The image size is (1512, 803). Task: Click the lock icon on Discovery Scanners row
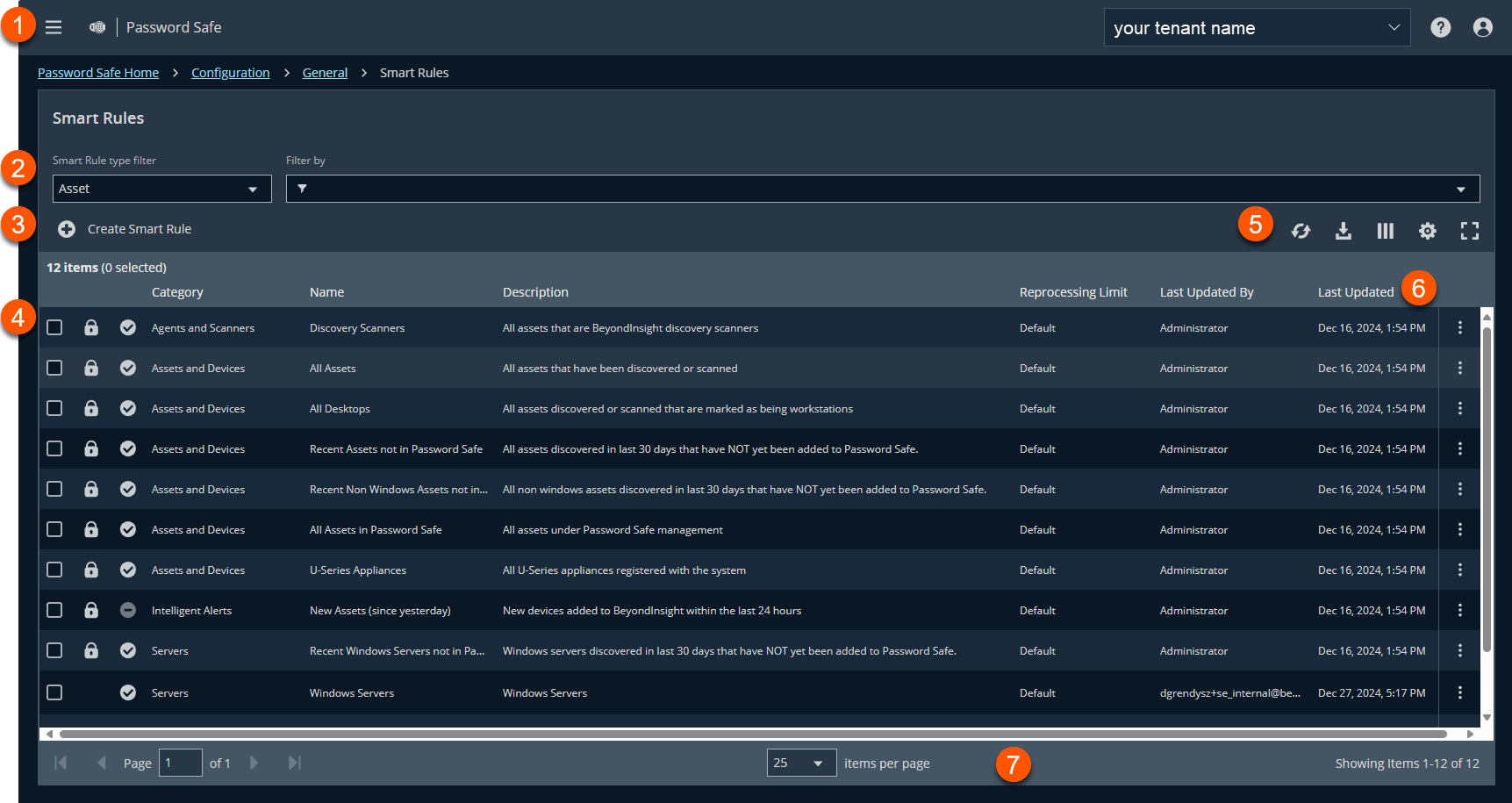(x=91, y=327)
